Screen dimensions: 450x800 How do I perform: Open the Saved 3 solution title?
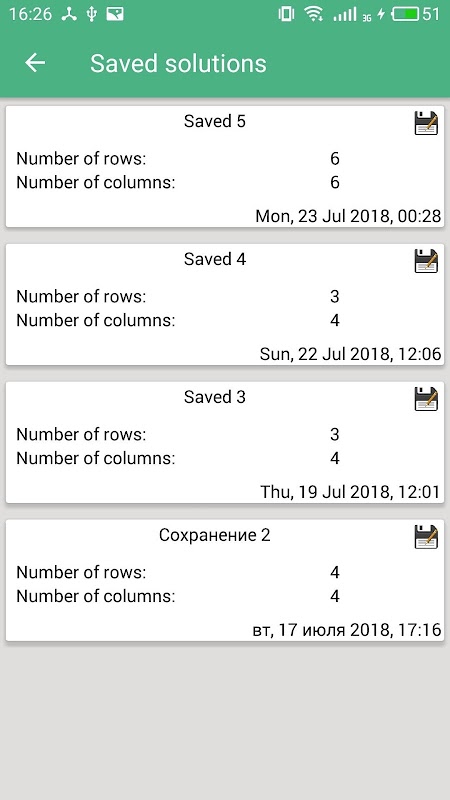coord(215,397)
